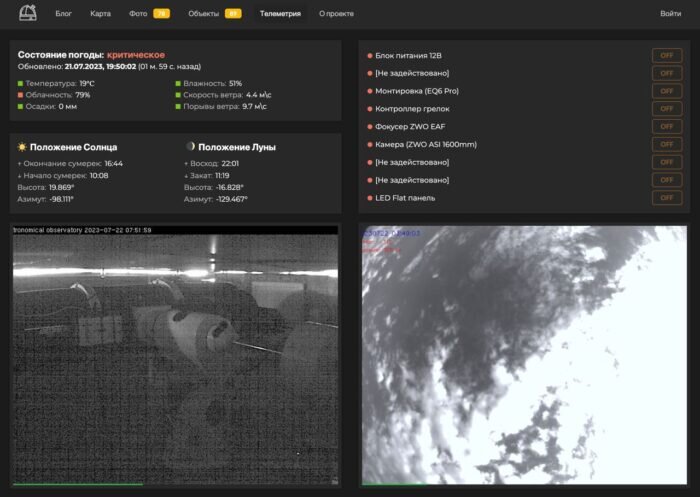Viewport: 700px width, 497px height.
Task: Toggle OFF switch for Контроллер грелок
Action: coord(667,109)
